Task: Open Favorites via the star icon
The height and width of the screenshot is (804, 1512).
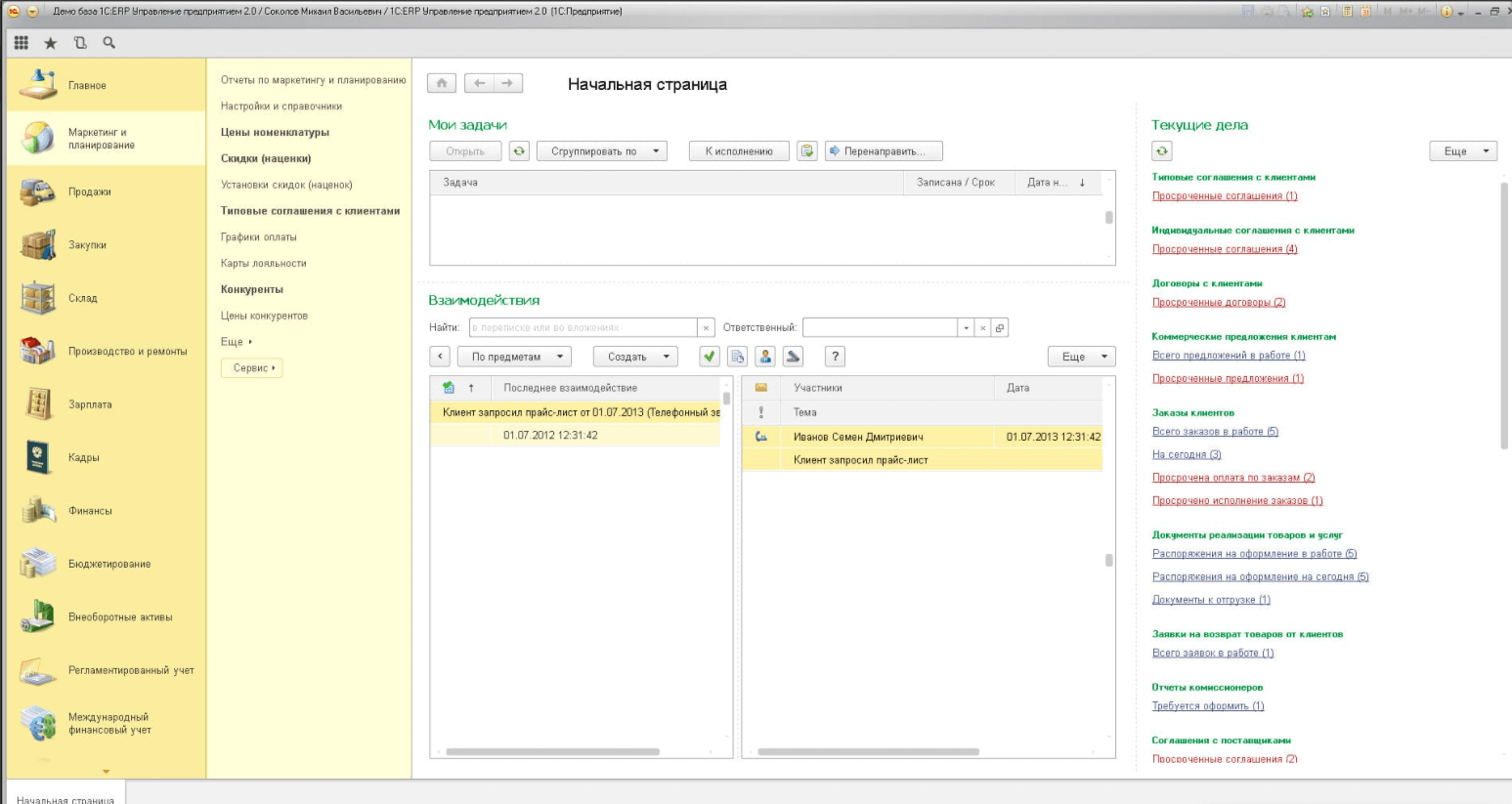Action: click(51, 43)
